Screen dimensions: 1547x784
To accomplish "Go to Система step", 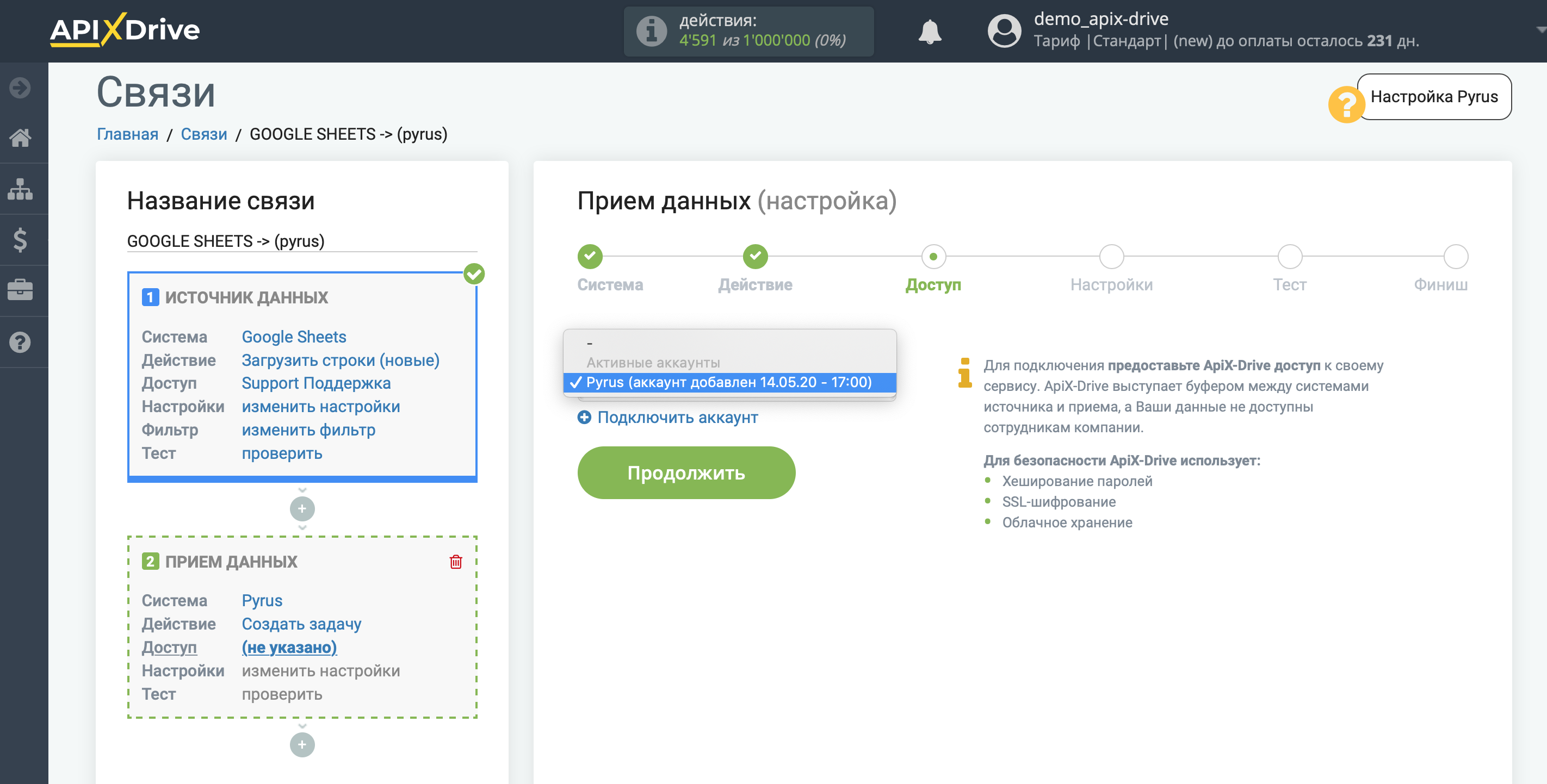I will (x=590, y=257).
